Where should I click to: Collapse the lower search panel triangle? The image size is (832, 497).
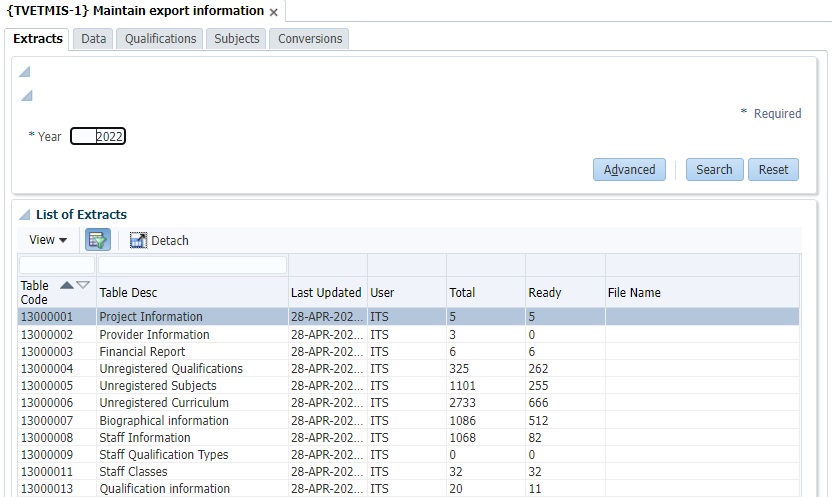pyautogui.click(x=27, y=96)
